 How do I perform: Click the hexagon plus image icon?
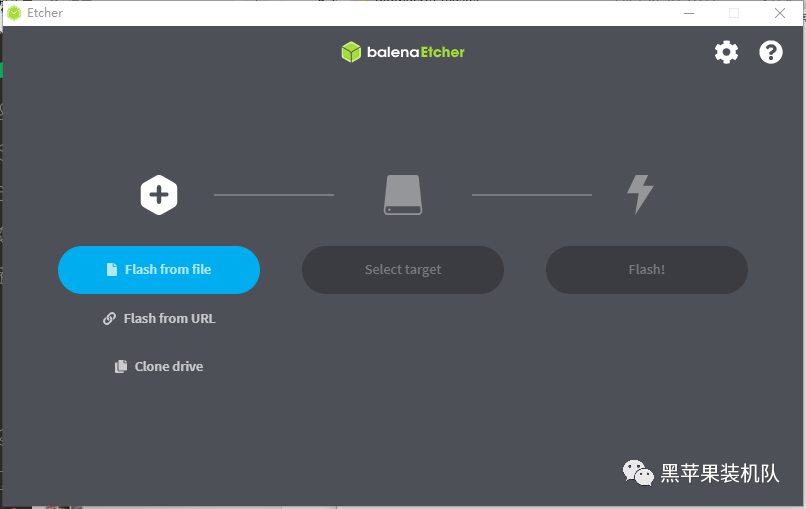click(159, 195)
